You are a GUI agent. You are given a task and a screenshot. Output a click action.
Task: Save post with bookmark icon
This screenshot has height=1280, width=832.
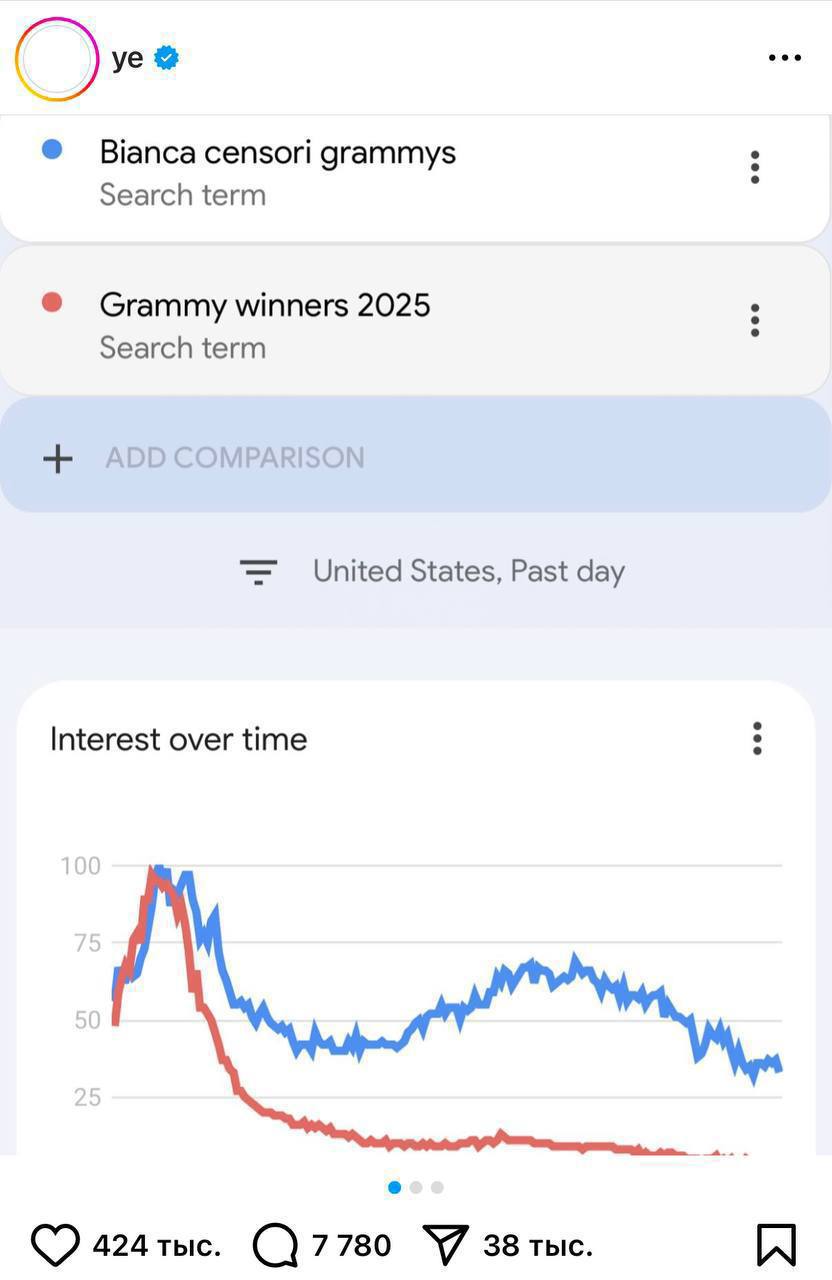[x=776, y=1245]
